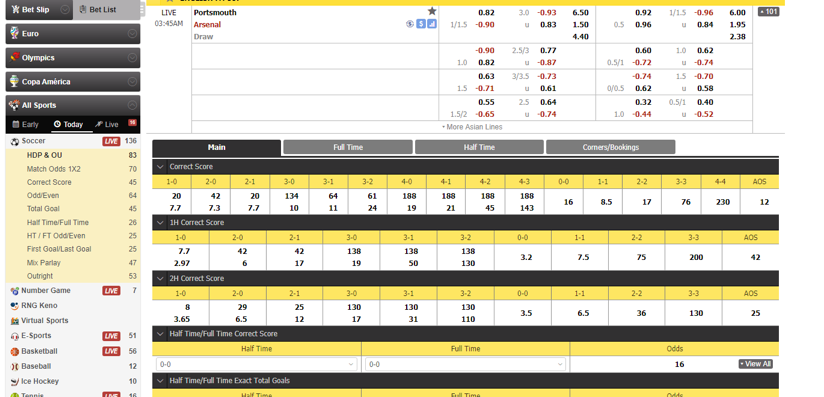824x397 pixels.
Task: Click the Bet Slip icon
Action: [x=15, y=9]
